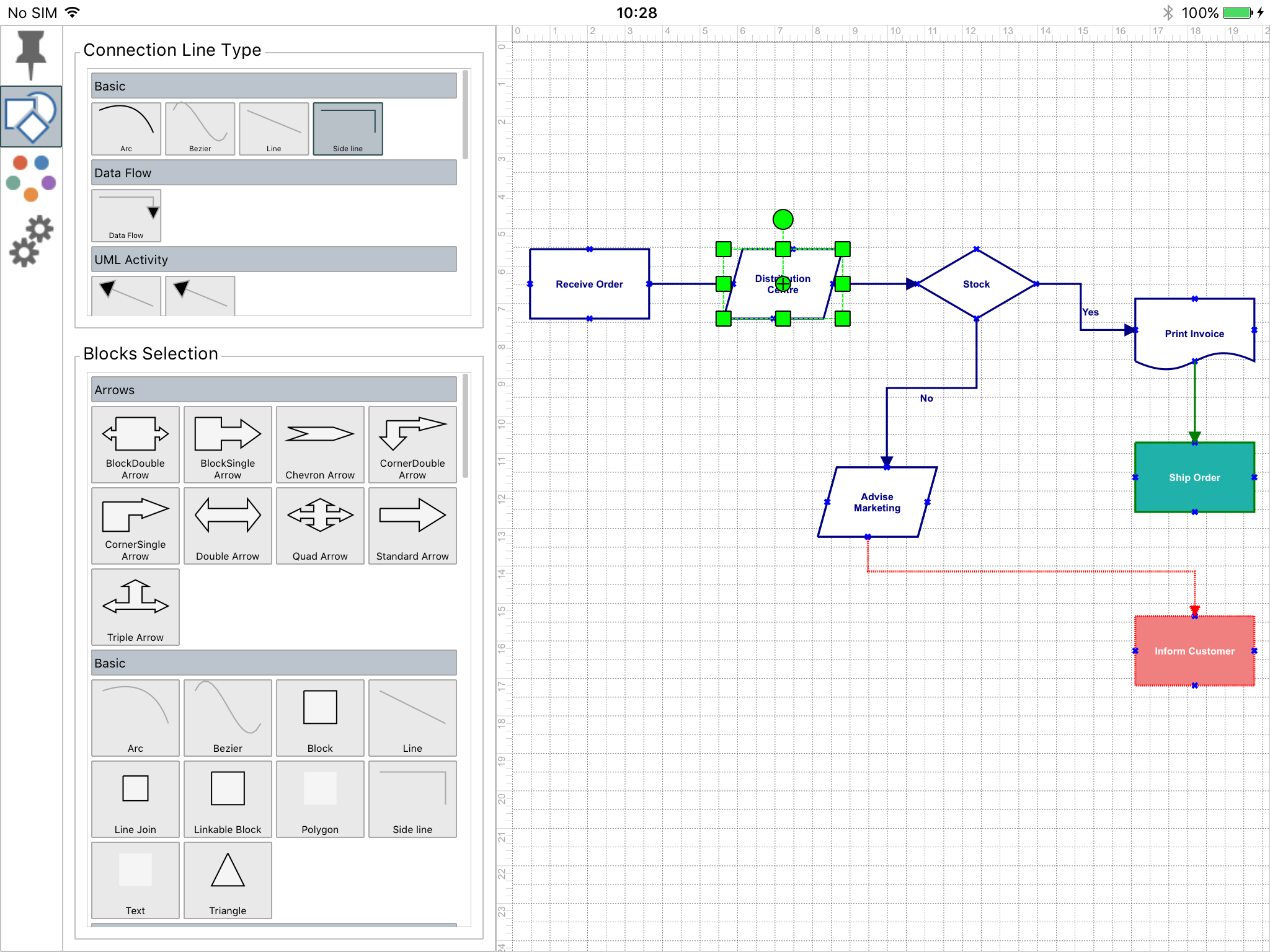
Task: Click the Distribution Centre diagram node
Action: tap(783, 283)
